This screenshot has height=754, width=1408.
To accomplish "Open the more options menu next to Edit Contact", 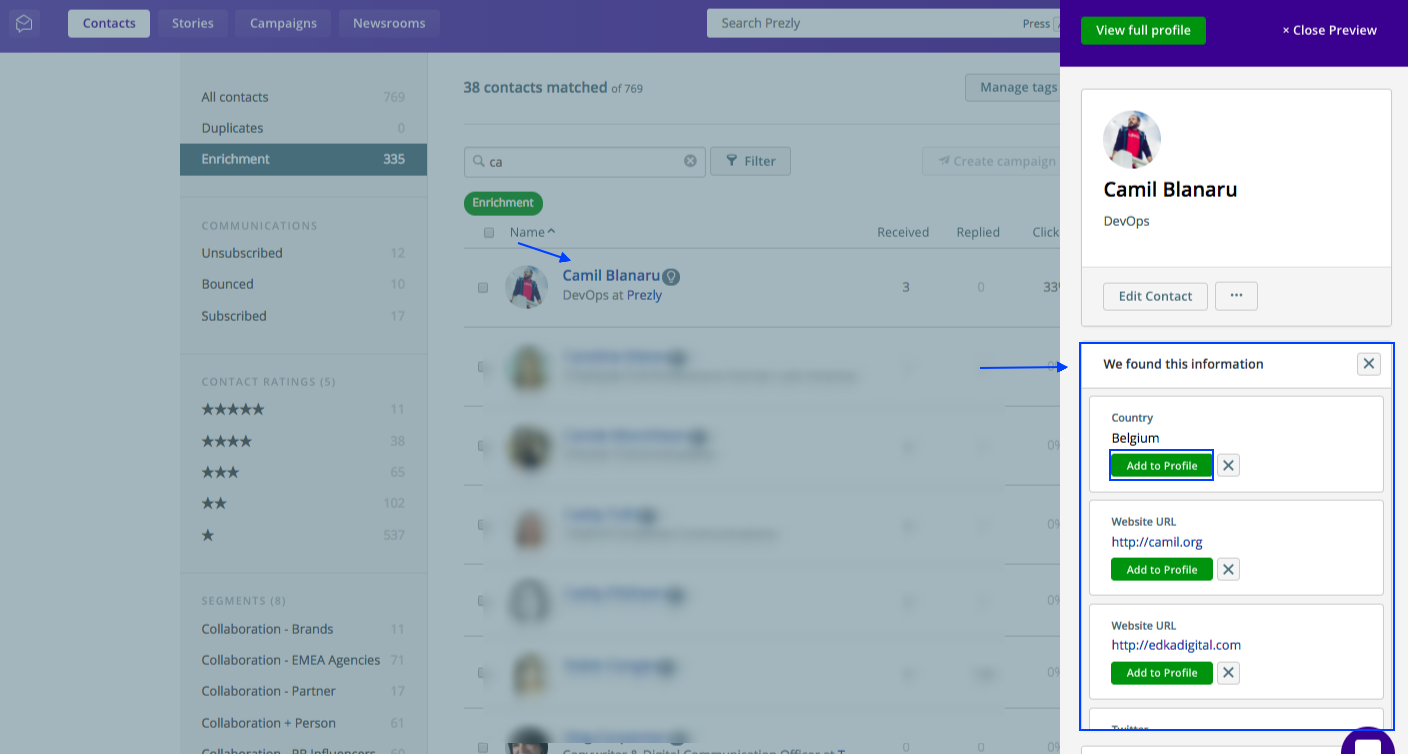I will (1236, 296).
